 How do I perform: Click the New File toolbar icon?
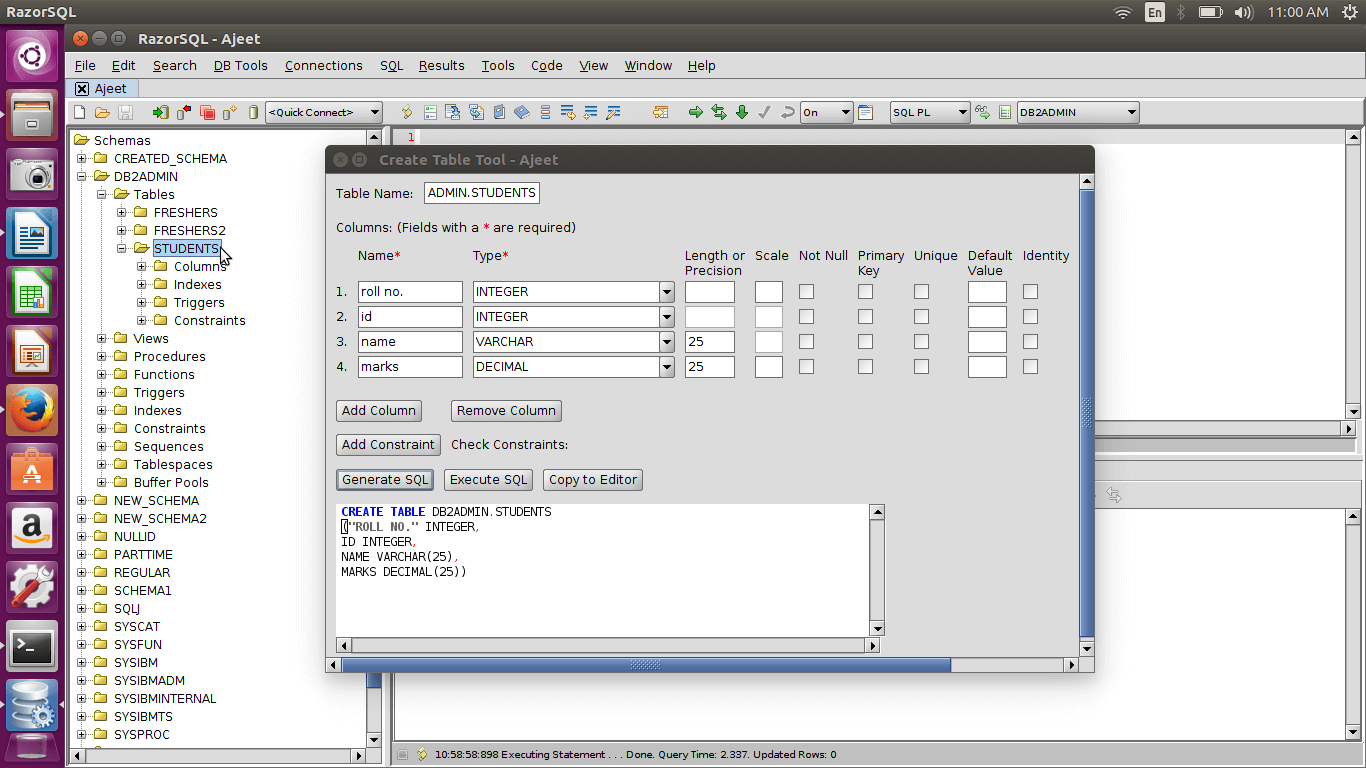80,113
